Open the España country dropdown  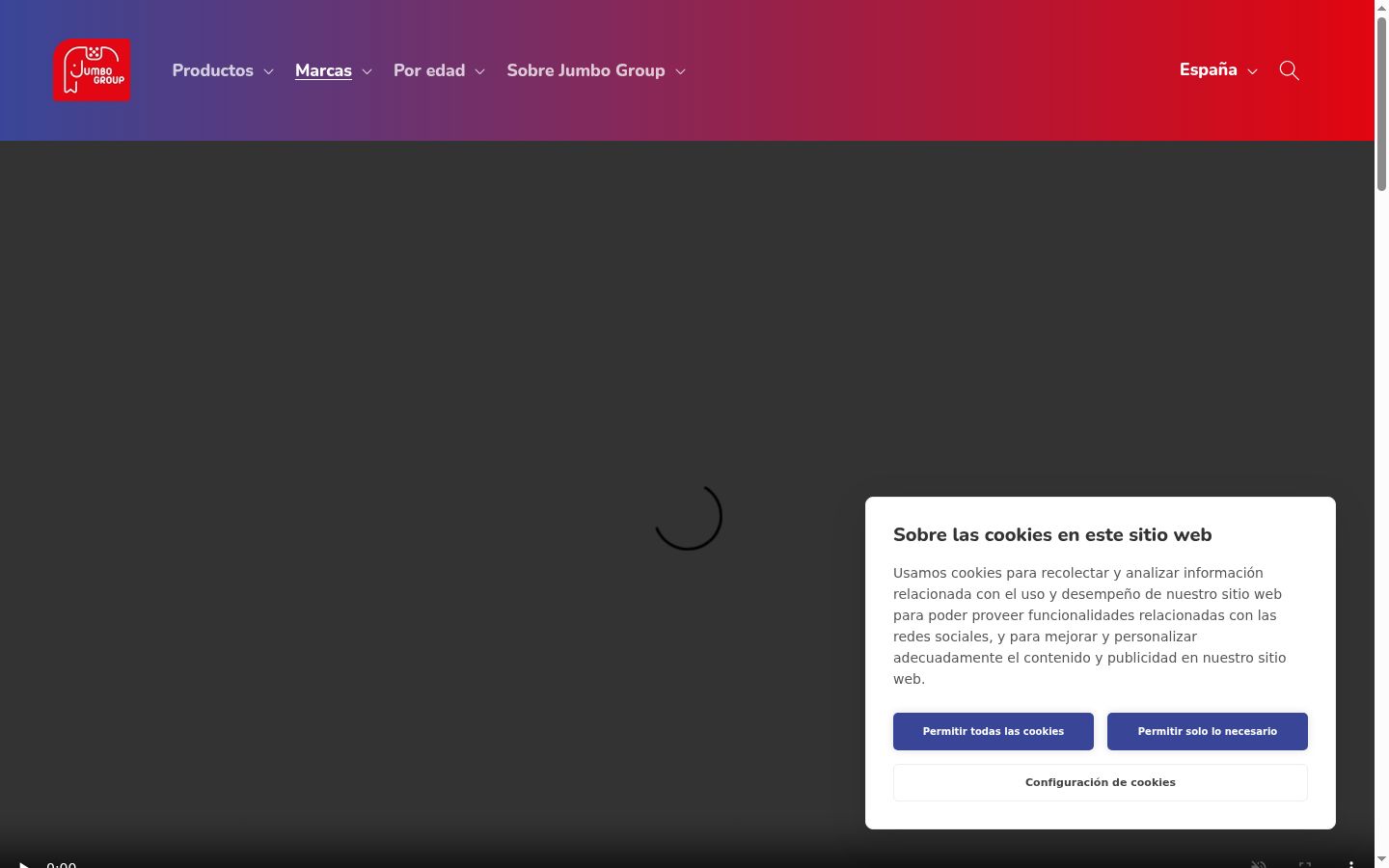(x=1218, y=69)
